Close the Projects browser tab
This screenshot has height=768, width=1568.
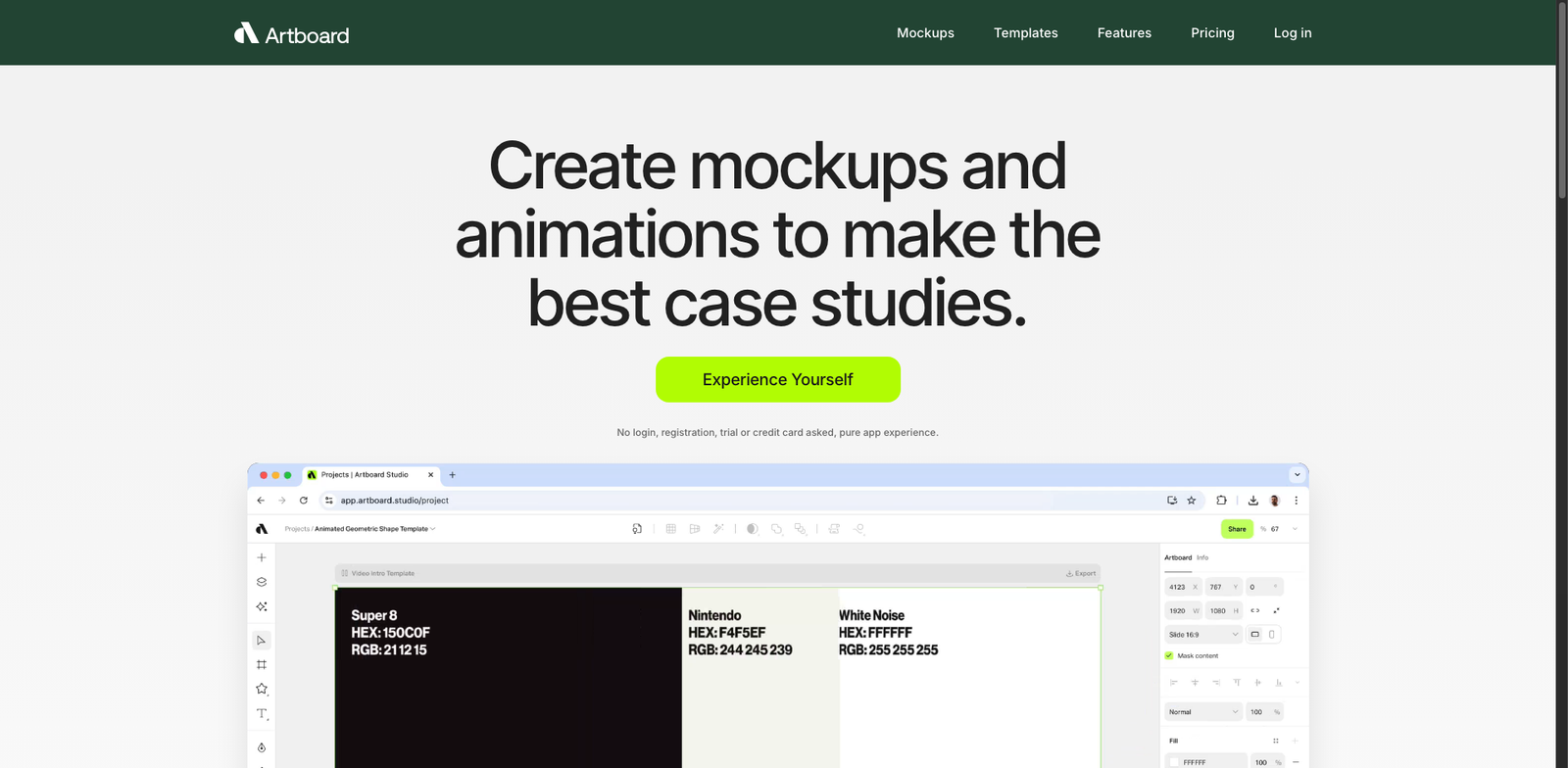tap(430, 474)
